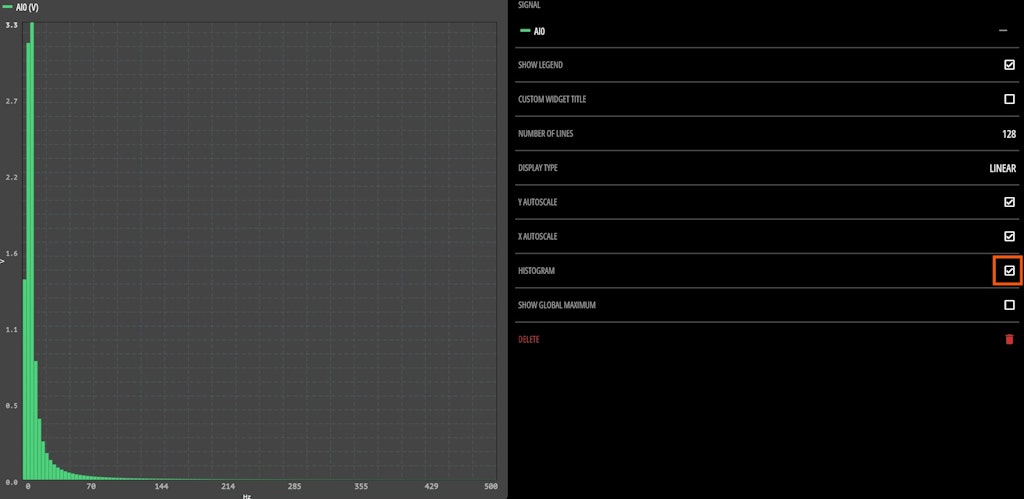
Task: Enable the Custom Widget Title checkbox
Action: coord(1009,99)
